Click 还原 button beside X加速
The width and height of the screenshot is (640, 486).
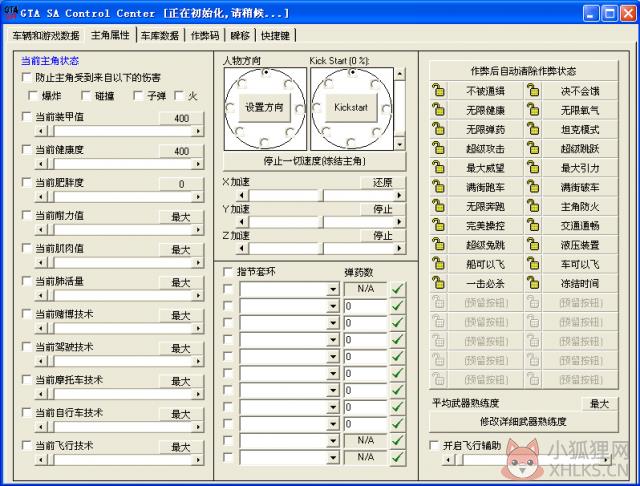[382, 182]
